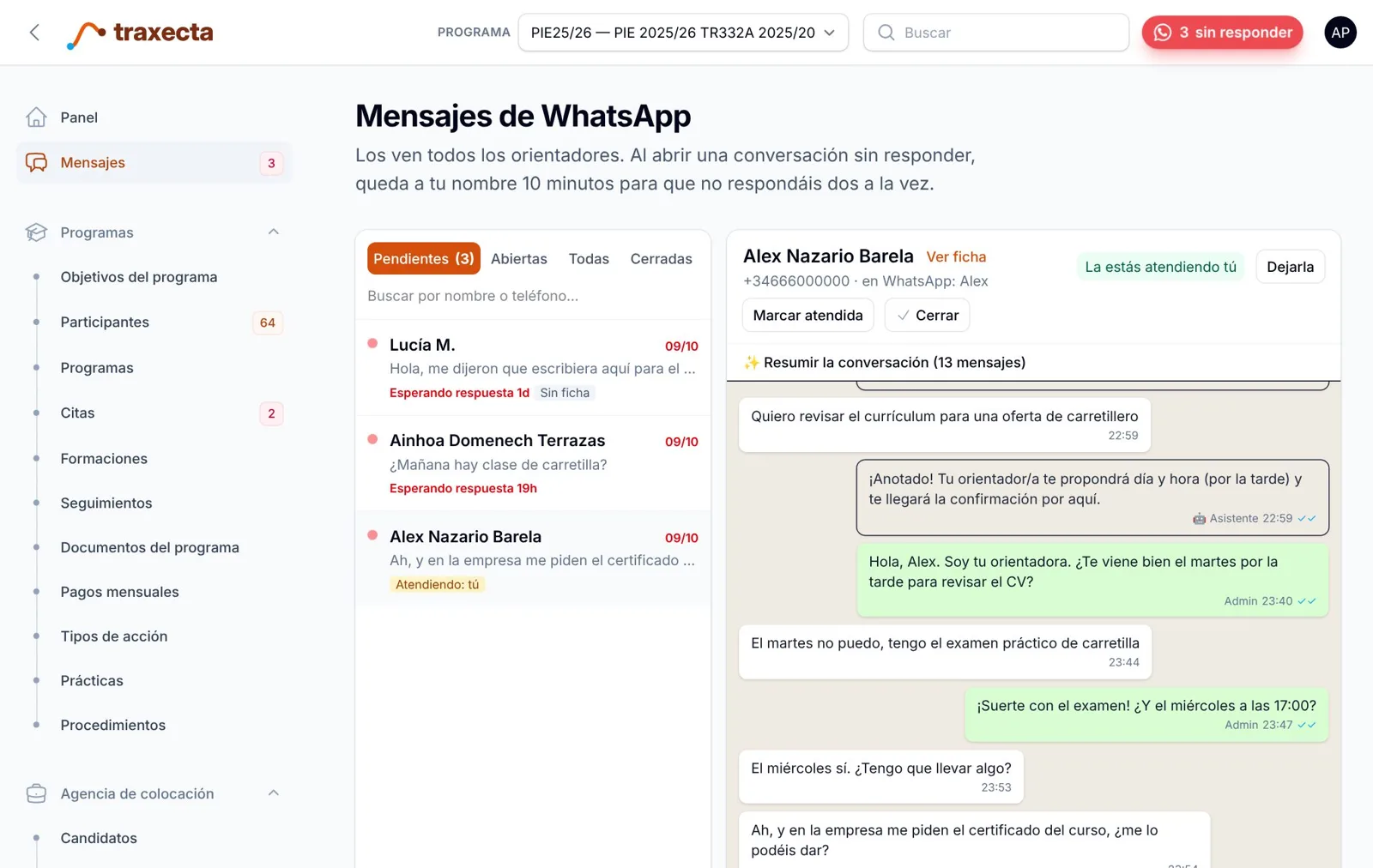
Task: Open Objetivos del programa
Action: (138, 277)
